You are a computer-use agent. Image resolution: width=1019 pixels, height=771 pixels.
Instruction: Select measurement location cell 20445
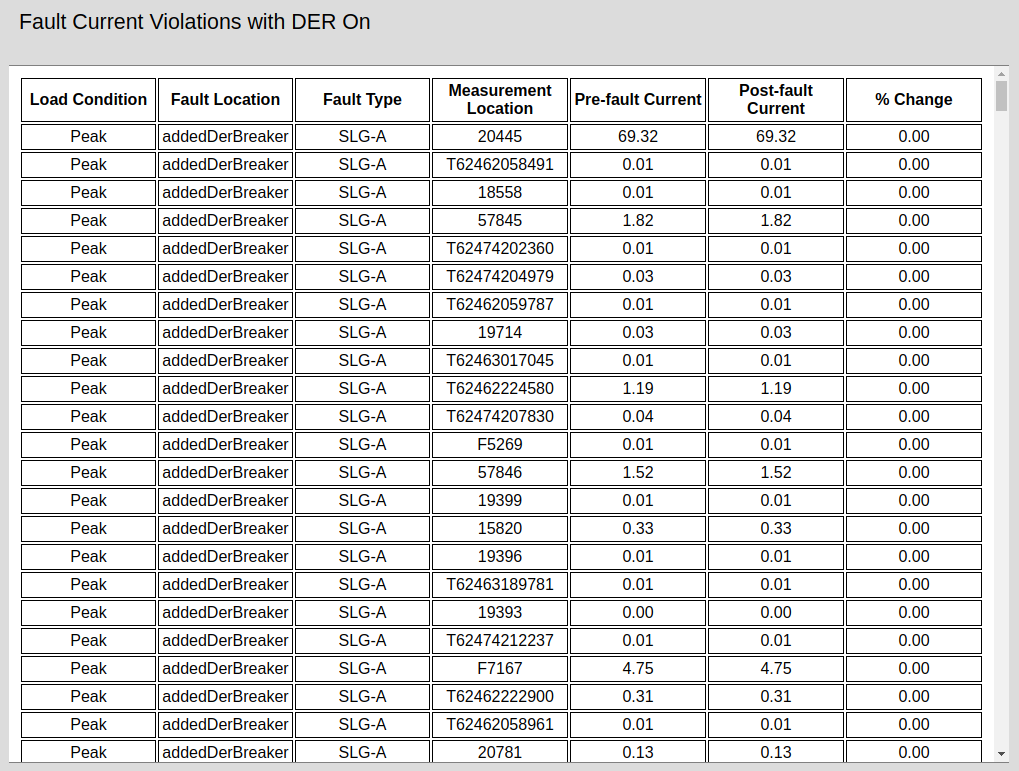(x=500, y=137)
